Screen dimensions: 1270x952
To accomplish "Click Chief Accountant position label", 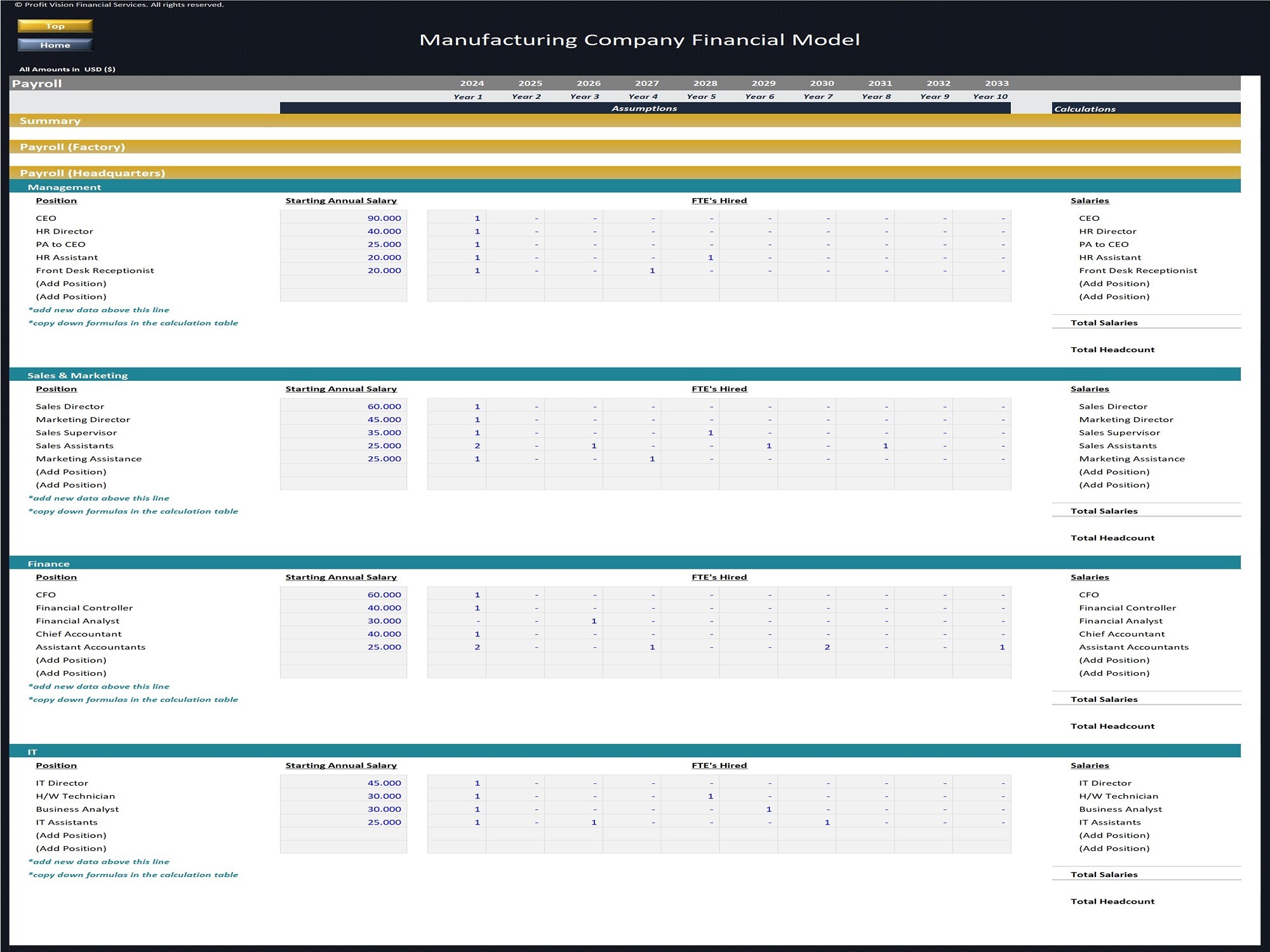I will click(79, 634).
